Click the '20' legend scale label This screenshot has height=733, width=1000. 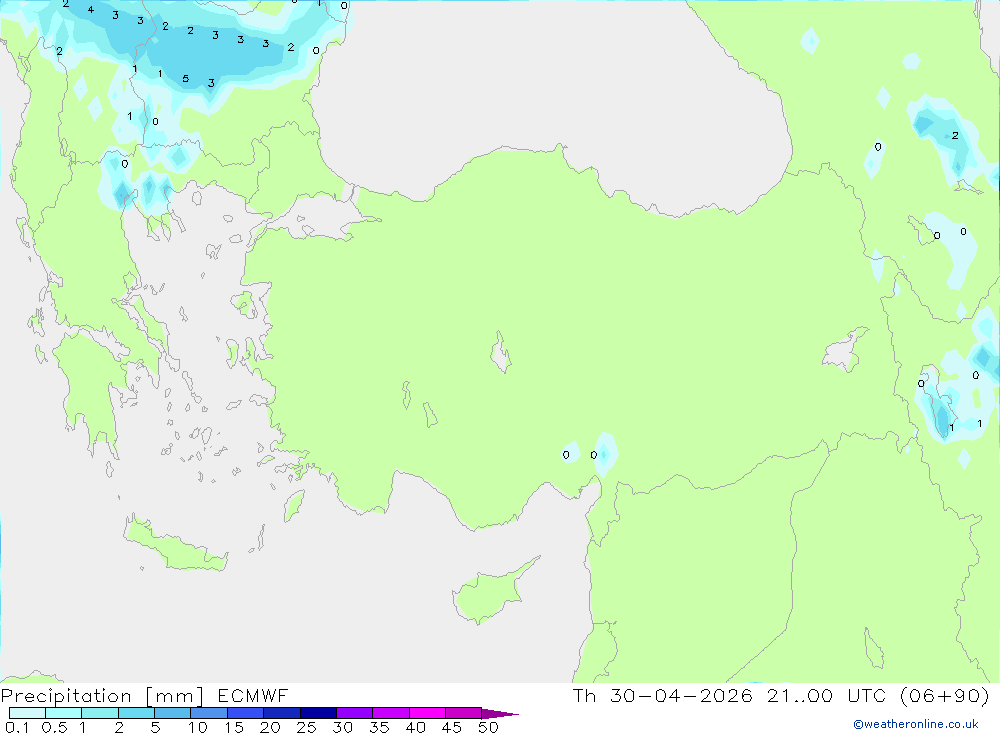pyautogui.click(x=270, y=727)
